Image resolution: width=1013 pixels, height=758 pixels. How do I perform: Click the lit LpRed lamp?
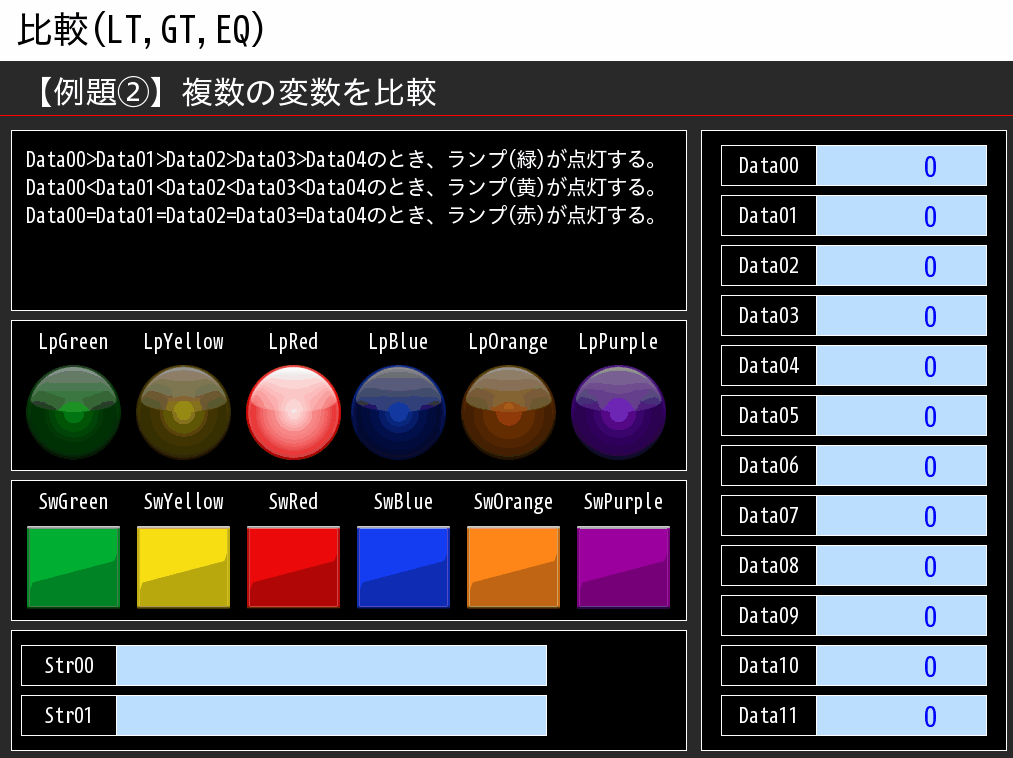click(293, 412)
